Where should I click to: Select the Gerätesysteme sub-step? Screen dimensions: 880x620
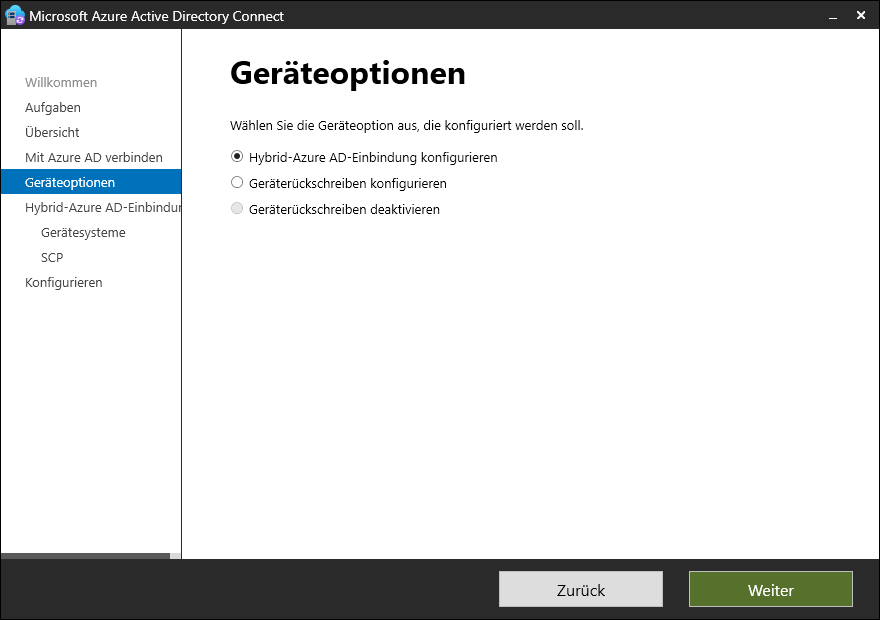[x=83, y=232]
